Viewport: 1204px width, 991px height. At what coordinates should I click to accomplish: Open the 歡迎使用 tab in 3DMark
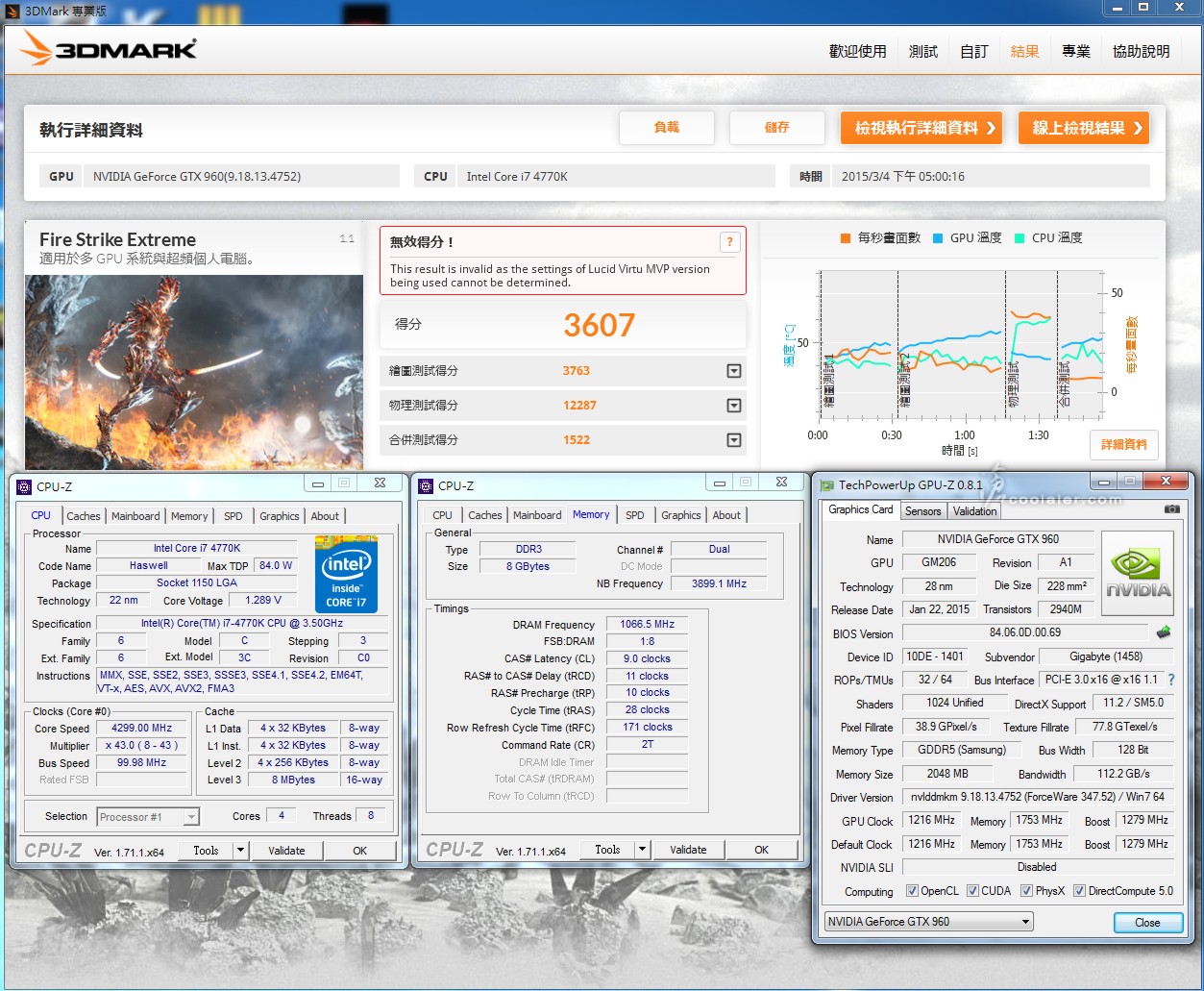858,51
